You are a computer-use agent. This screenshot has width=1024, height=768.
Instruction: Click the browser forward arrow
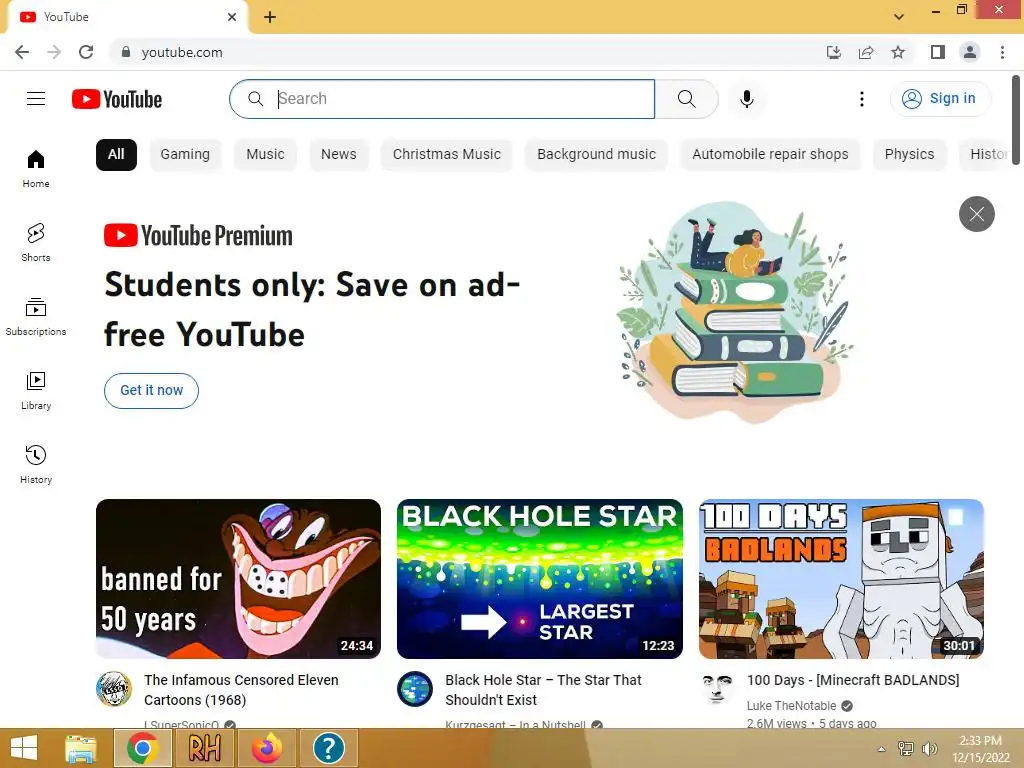coord(54,52)
